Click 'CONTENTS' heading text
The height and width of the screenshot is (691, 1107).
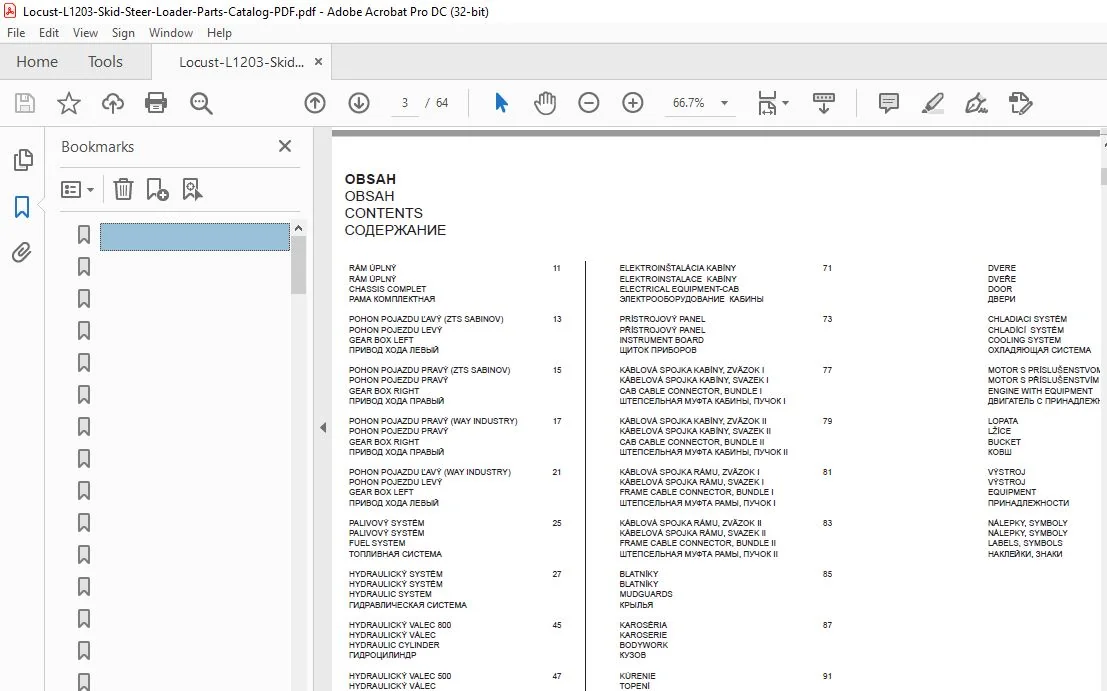383,213
